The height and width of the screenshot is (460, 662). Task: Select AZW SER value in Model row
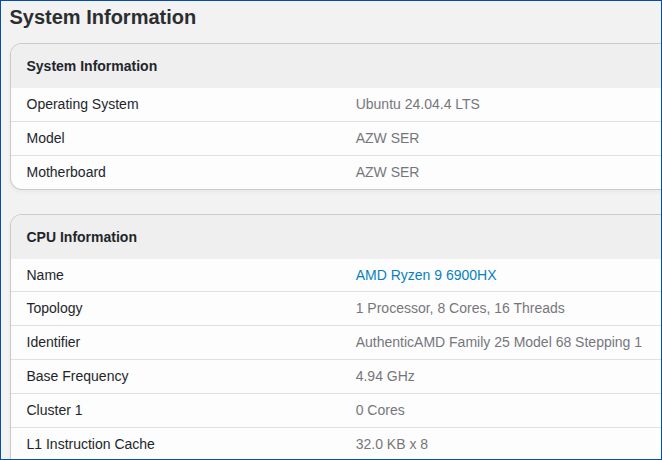(x=387, y=138)
